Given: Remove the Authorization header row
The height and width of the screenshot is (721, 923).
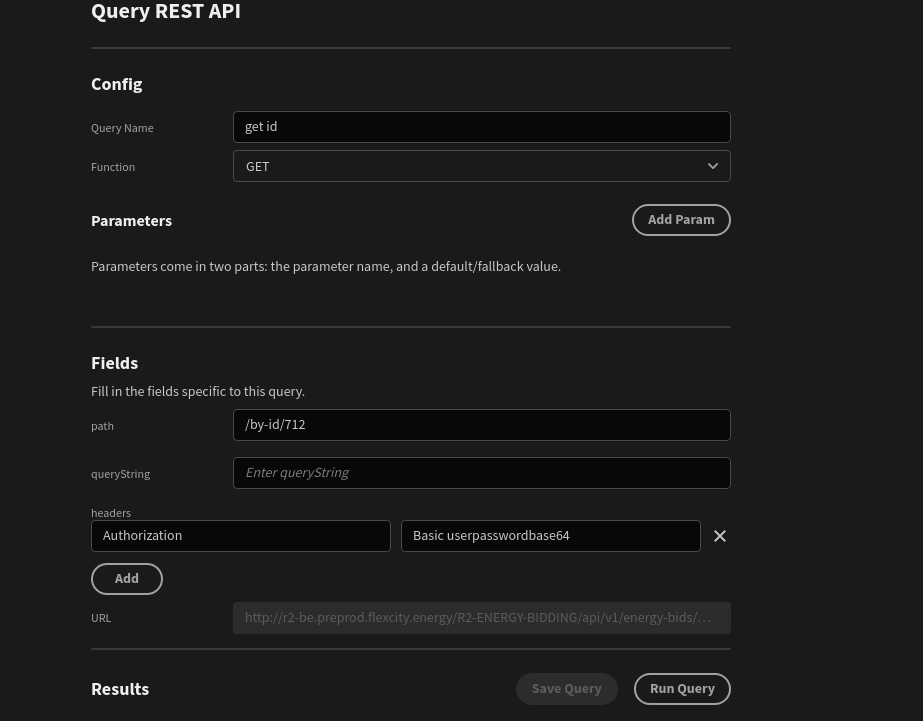Looking at the screenshot, I should [x=719, y=536].
